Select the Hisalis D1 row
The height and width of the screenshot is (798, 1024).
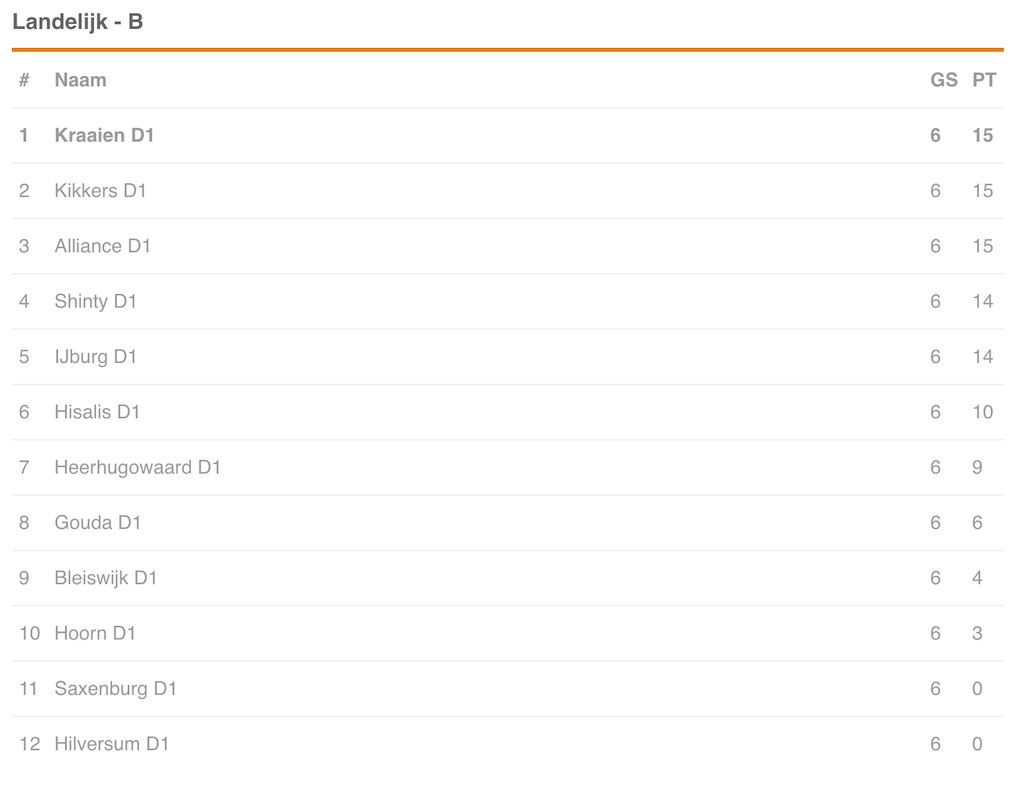pyautogui.click(x=97, y=412)
